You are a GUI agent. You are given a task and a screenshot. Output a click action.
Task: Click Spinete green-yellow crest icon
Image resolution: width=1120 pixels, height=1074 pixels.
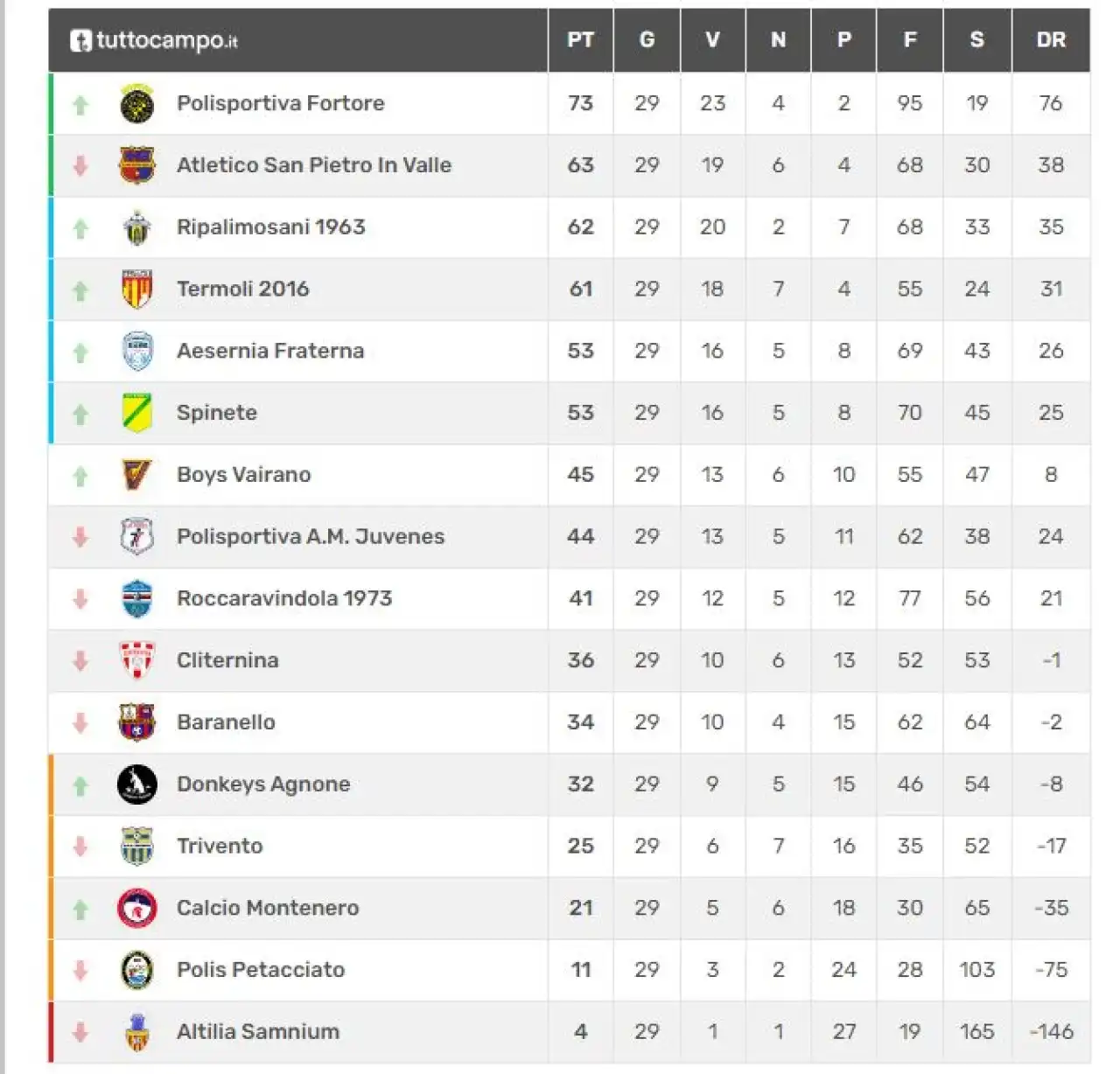[x=136, y=413]
